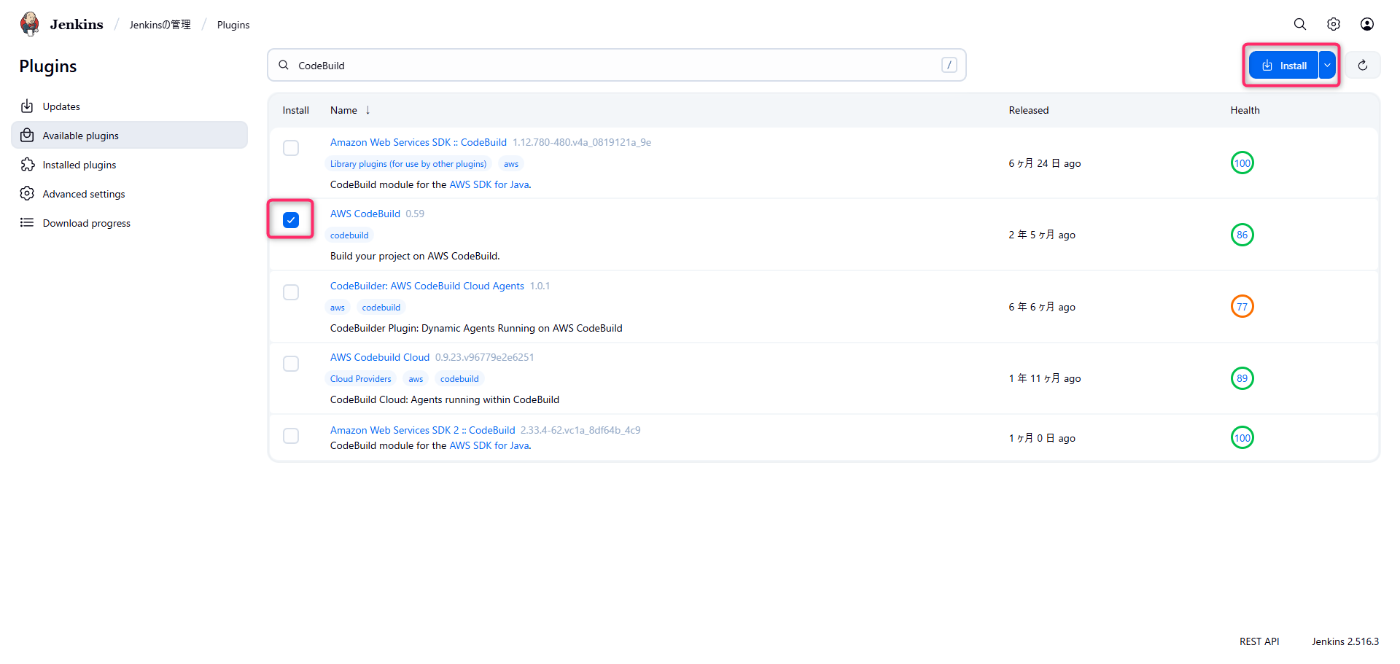Click the Jenkins title text in header
Screen dimensions: 1400x664
pos(76,24)
